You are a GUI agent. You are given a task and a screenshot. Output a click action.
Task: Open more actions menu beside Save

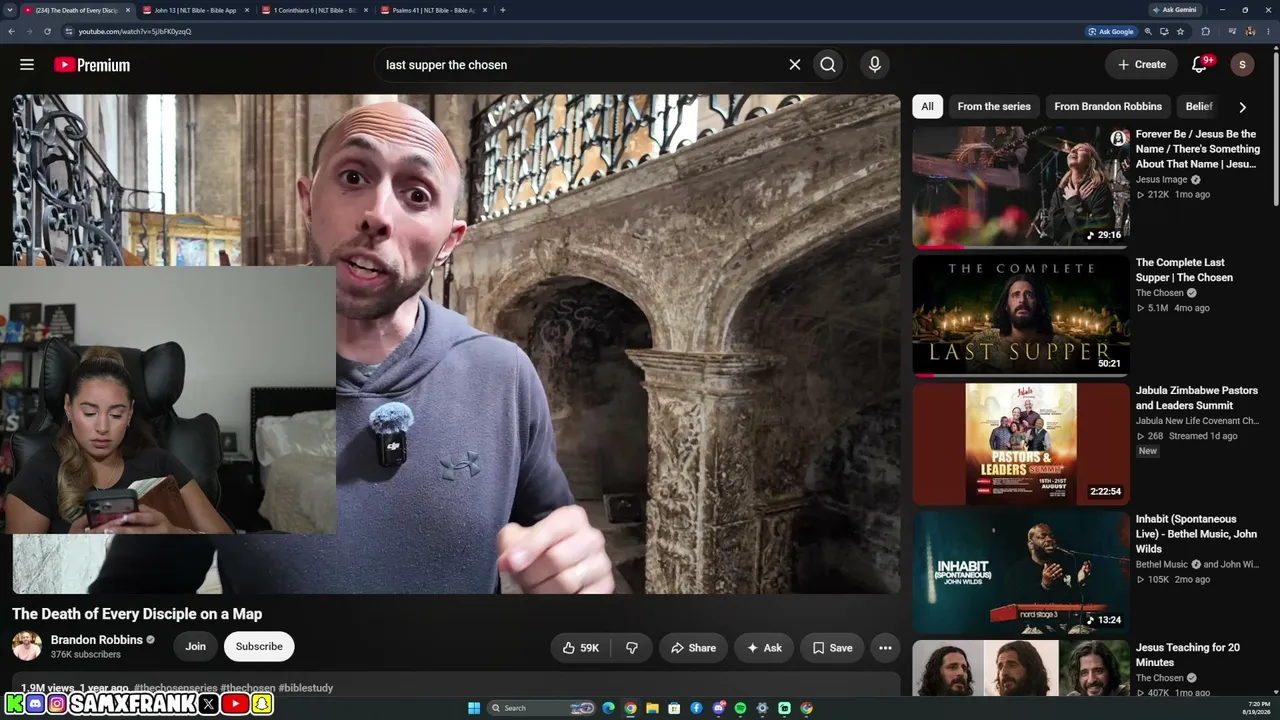tap(885, 648)
